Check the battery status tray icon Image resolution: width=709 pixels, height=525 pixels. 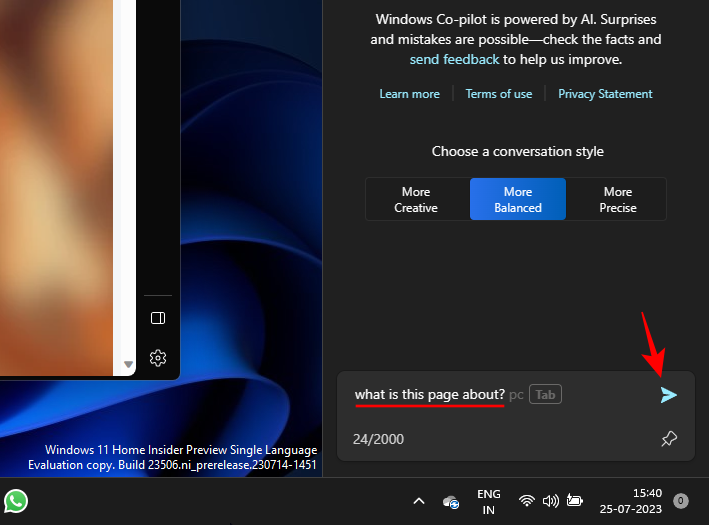tap(574, 500)
